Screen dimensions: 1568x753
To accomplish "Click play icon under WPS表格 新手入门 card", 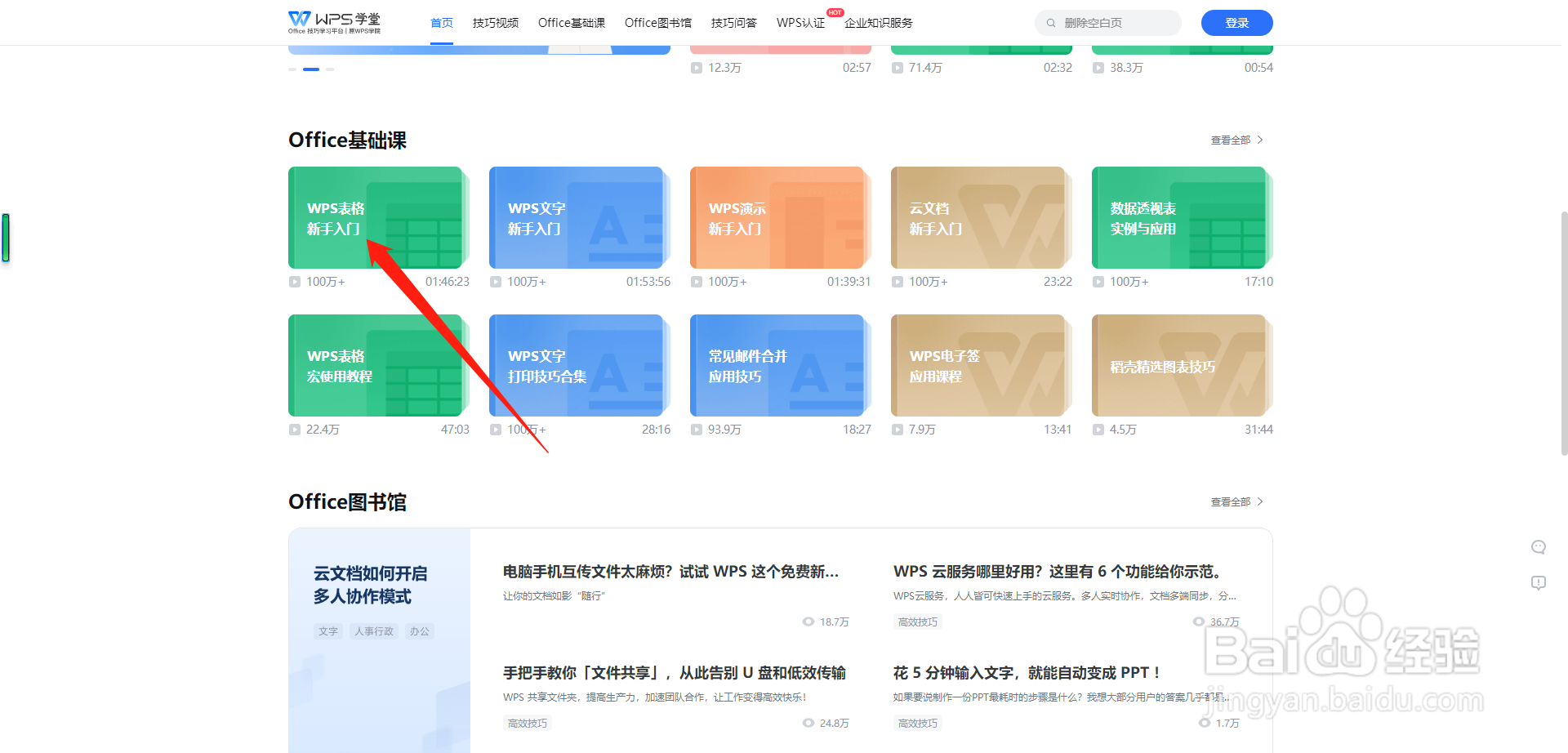I will click(x=295, y=282).
